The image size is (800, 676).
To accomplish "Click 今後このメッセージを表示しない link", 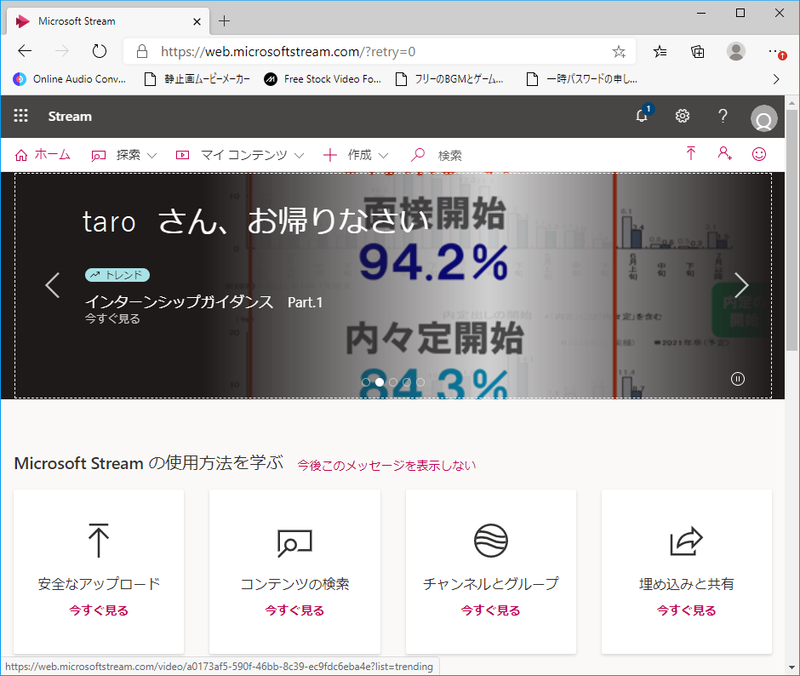I will tap(387, 465).
